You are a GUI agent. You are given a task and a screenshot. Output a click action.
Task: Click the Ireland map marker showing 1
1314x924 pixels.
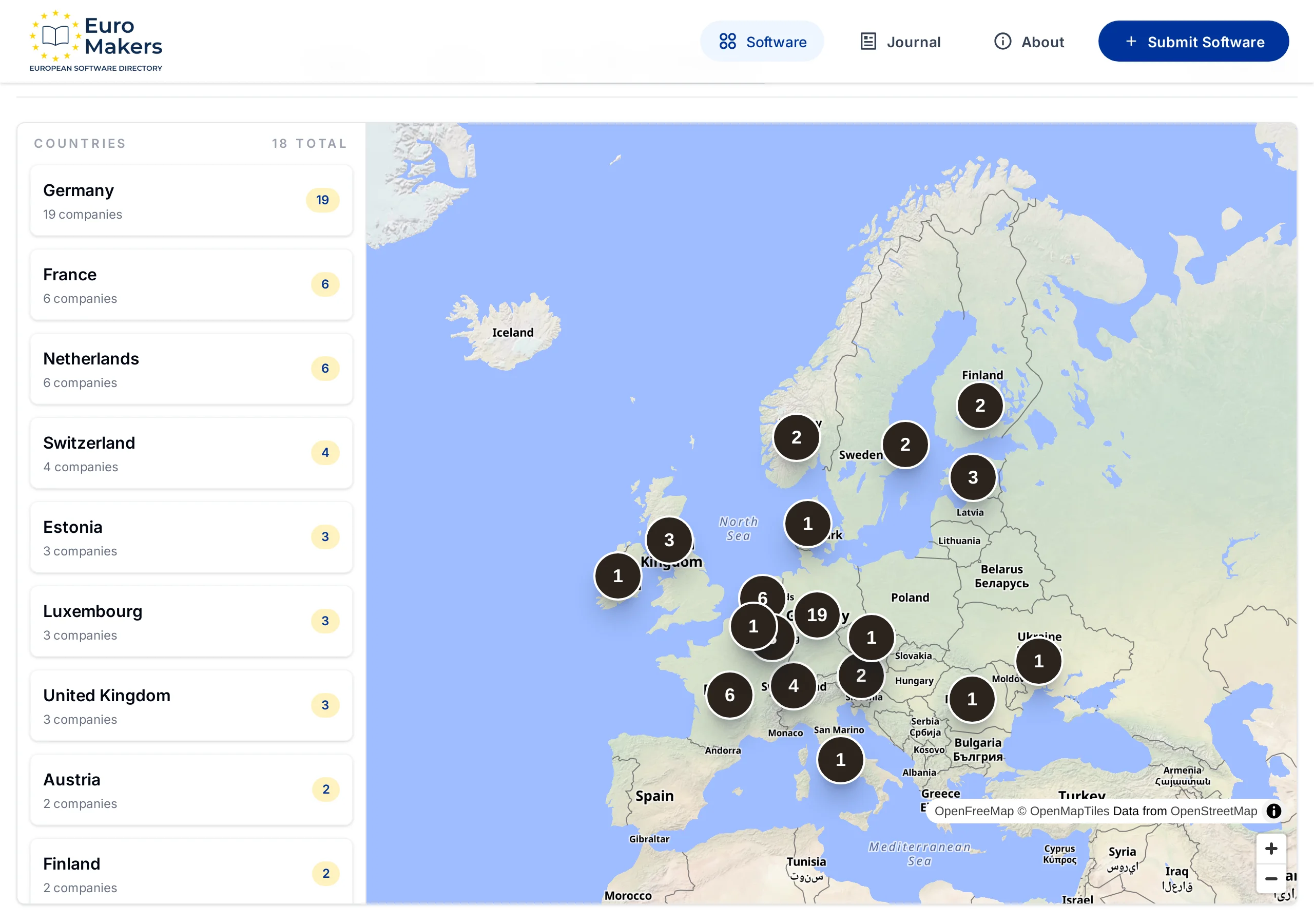[617, 576]
